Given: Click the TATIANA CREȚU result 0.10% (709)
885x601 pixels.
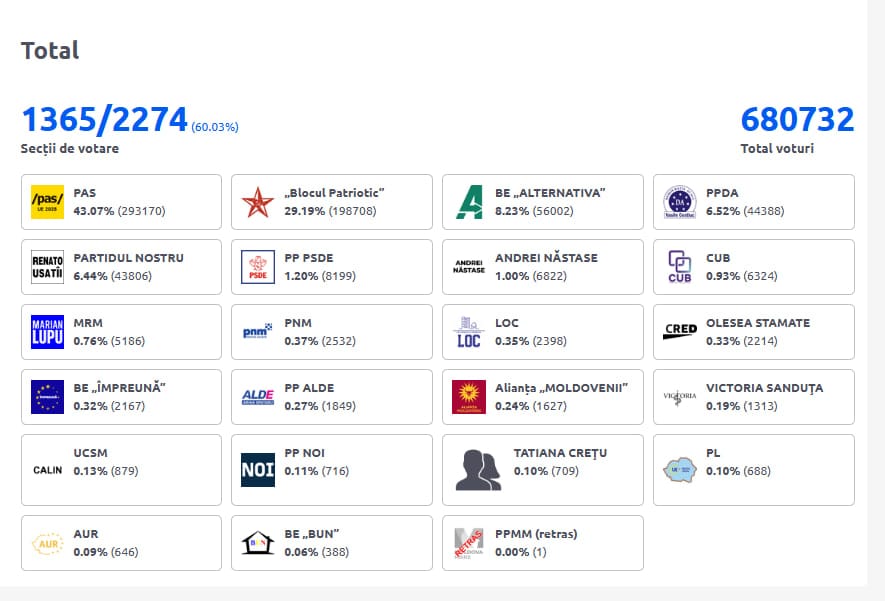Looking at the screenshot, I should tap(546, 471).
